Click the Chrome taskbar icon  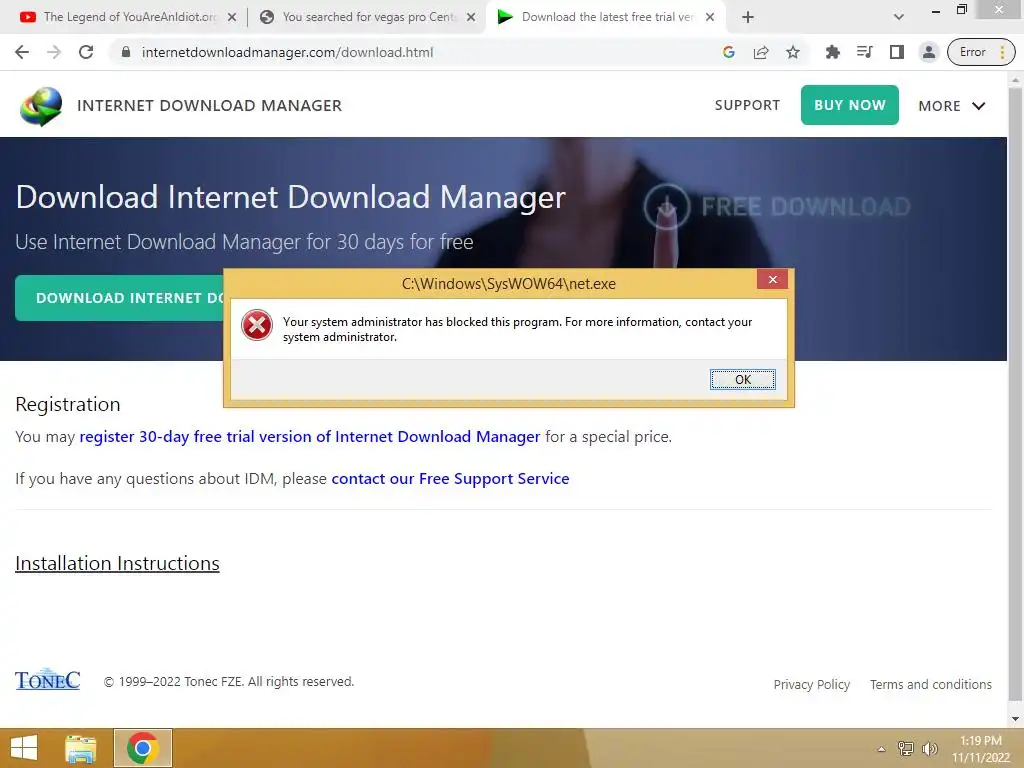[143, 748]
